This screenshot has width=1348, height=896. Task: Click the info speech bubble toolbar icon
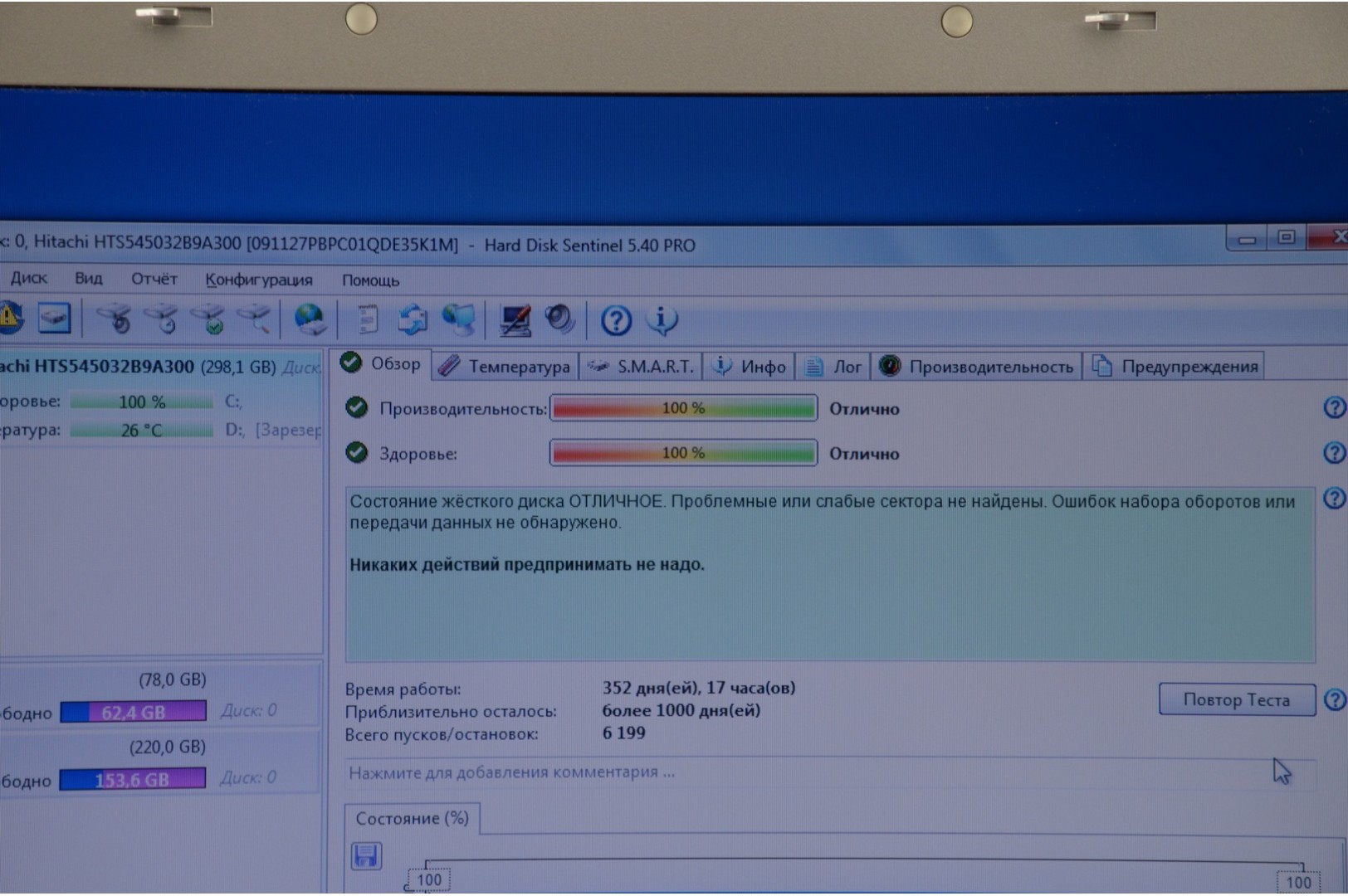click(662, 319)
